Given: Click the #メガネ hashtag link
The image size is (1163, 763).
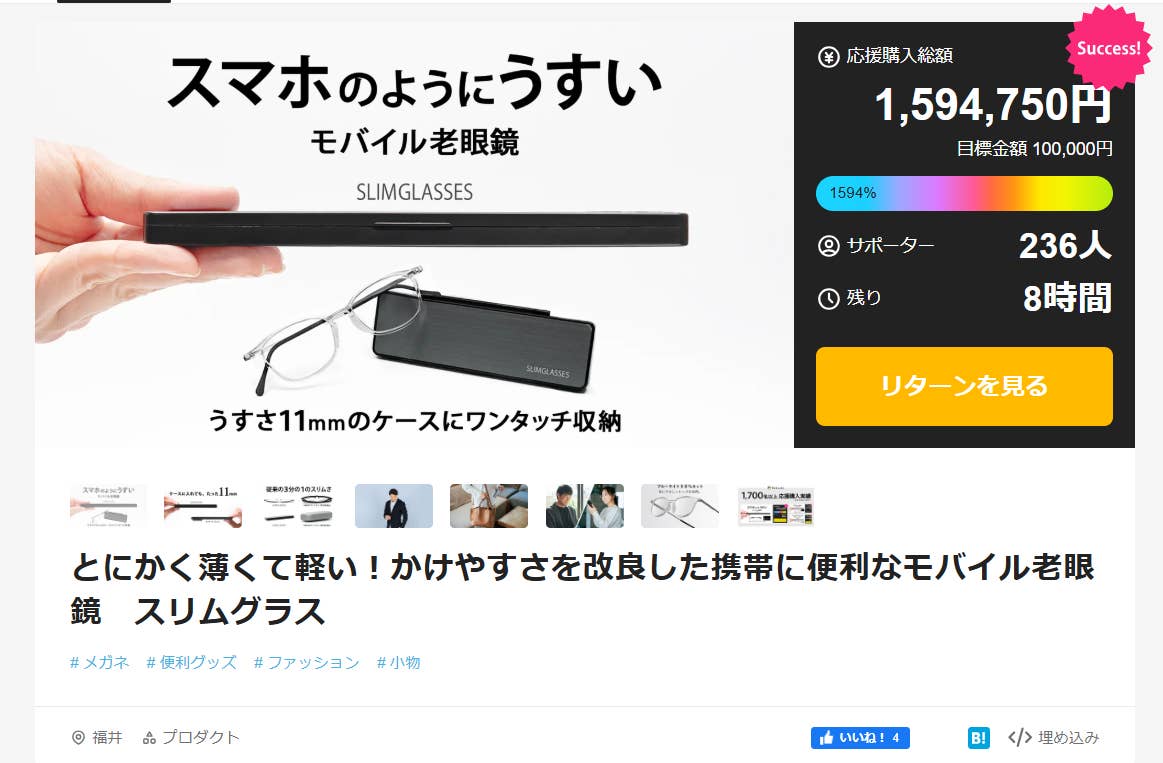Looking at the screenshot, I should point(99,662).
